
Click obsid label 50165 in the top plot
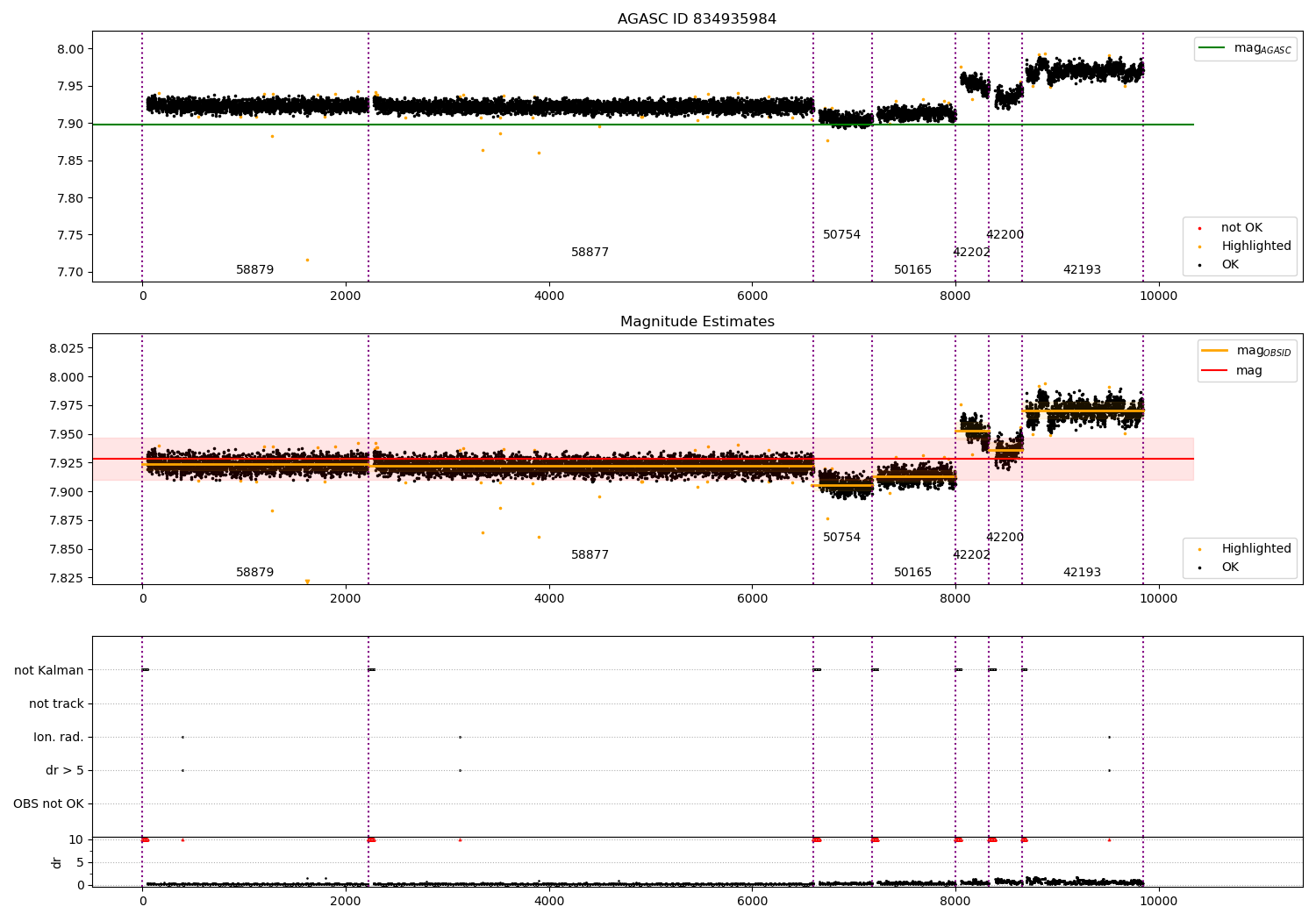pos(912,270)
